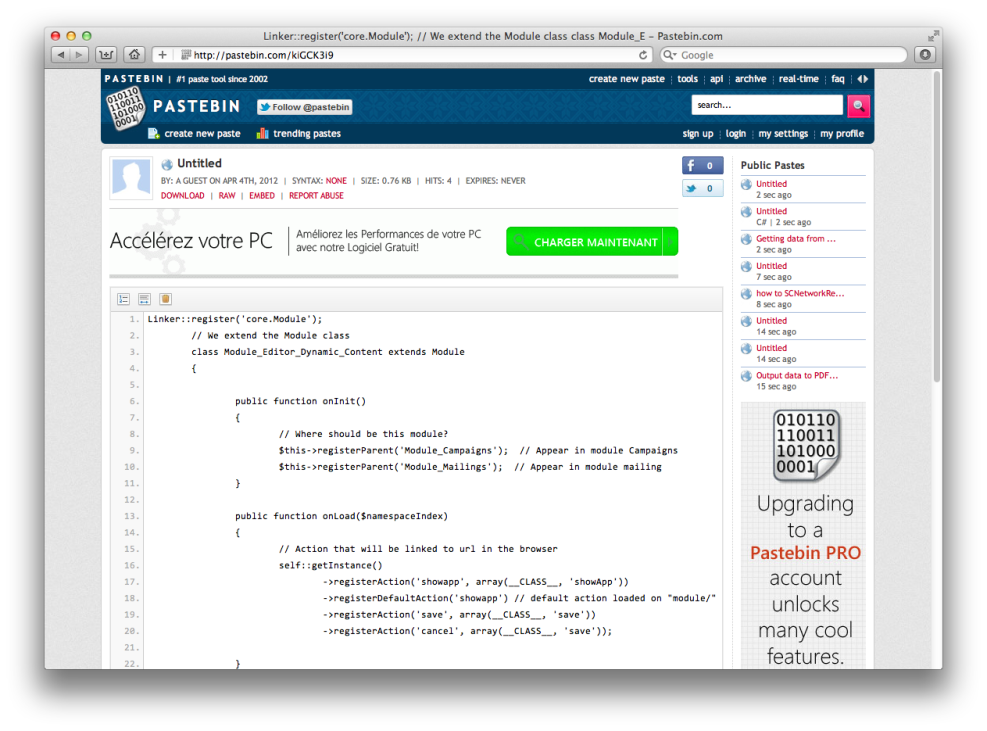
Task: Click the RAW link under paste title
Action: click(227, 196)
